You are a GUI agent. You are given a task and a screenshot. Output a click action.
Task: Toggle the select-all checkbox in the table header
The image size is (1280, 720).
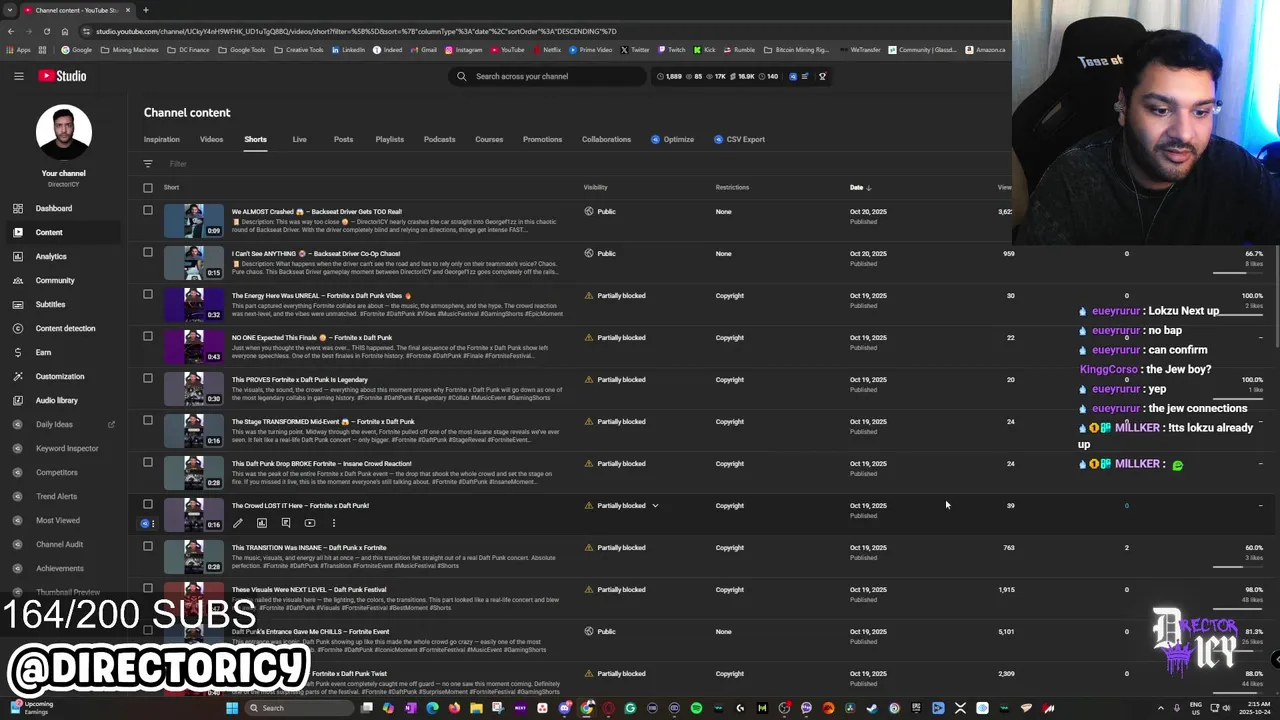[148, 187]
